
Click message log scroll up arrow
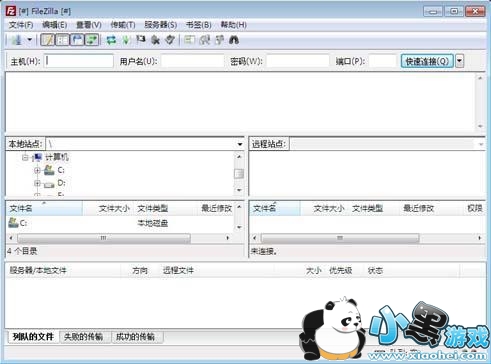480,78
